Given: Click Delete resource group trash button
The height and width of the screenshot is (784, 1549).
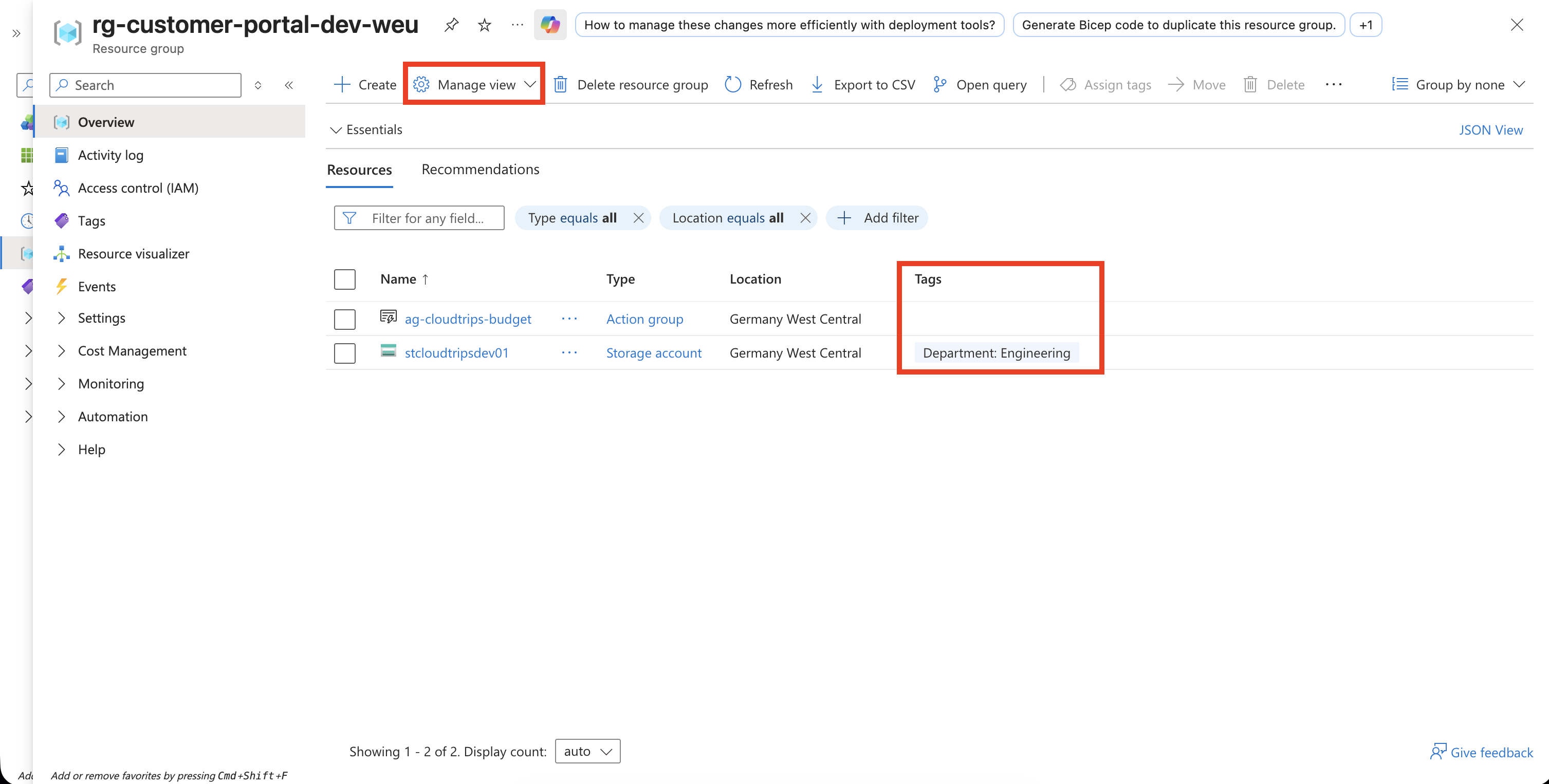Looking at the screenshot, I should click(x=630, y=85).
